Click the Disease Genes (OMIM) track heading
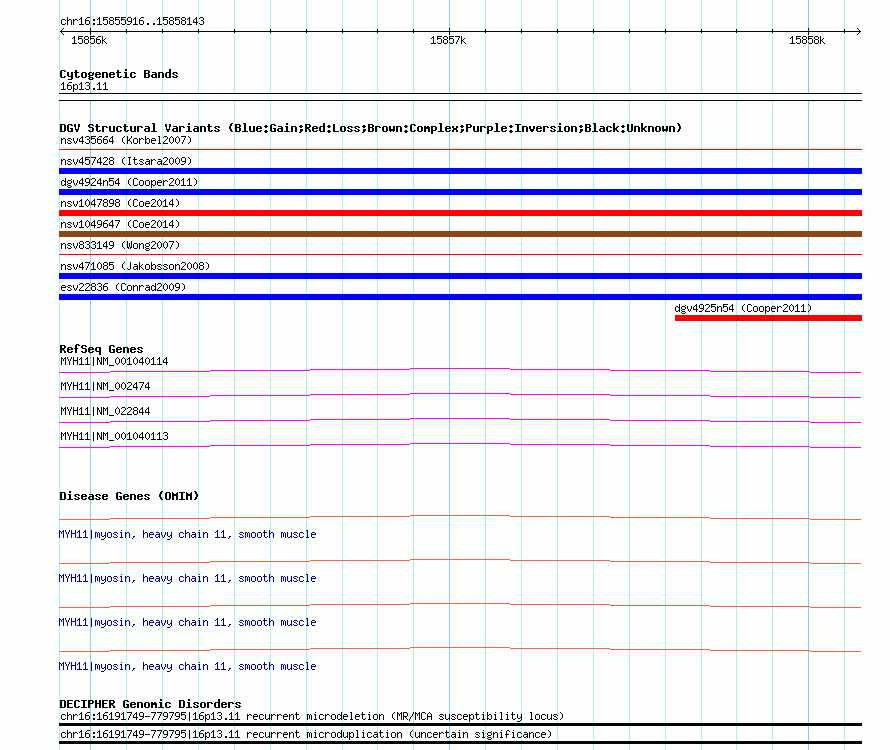890x750 pixels. tap(129, 496)
